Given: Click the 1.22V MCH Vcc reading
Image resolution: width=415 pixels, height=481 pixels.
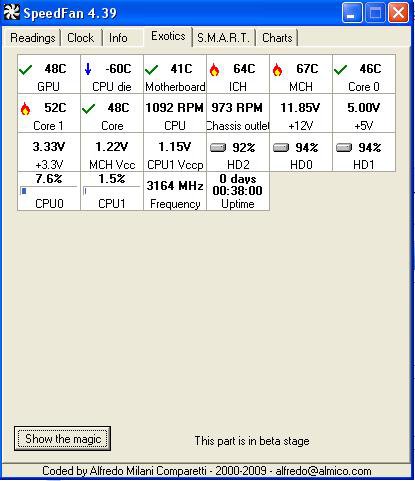Looking at the screenshot, I should (x=112, y=147).
